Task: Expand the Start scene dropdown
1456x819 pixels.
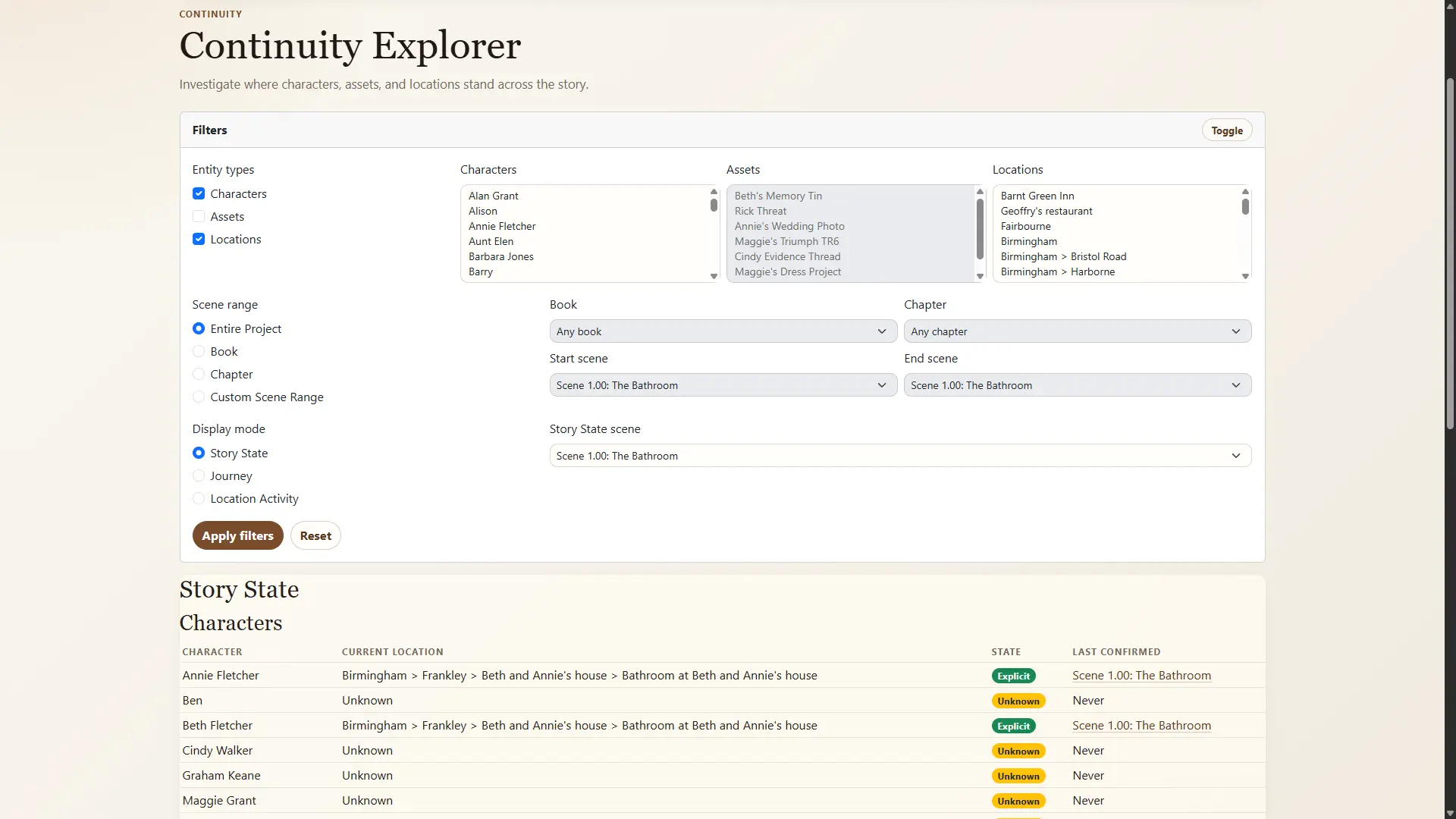Action: coord(723,385)
